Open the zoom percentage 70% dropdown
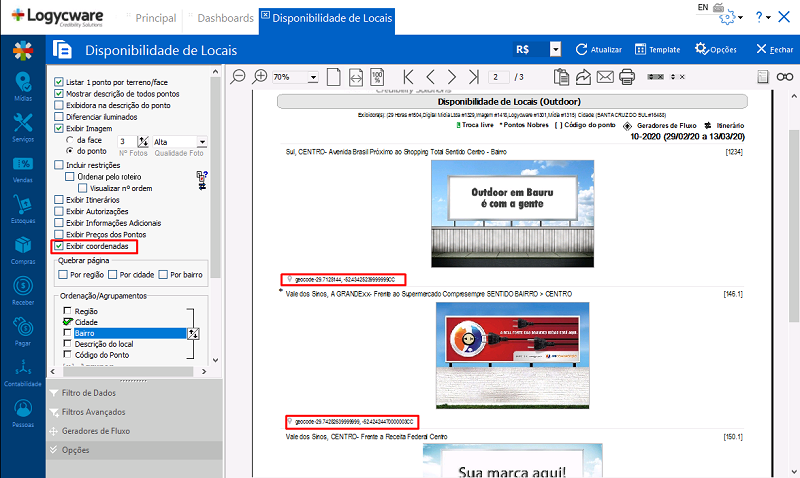This screenshot has height=478, width=800. [313, 77]
